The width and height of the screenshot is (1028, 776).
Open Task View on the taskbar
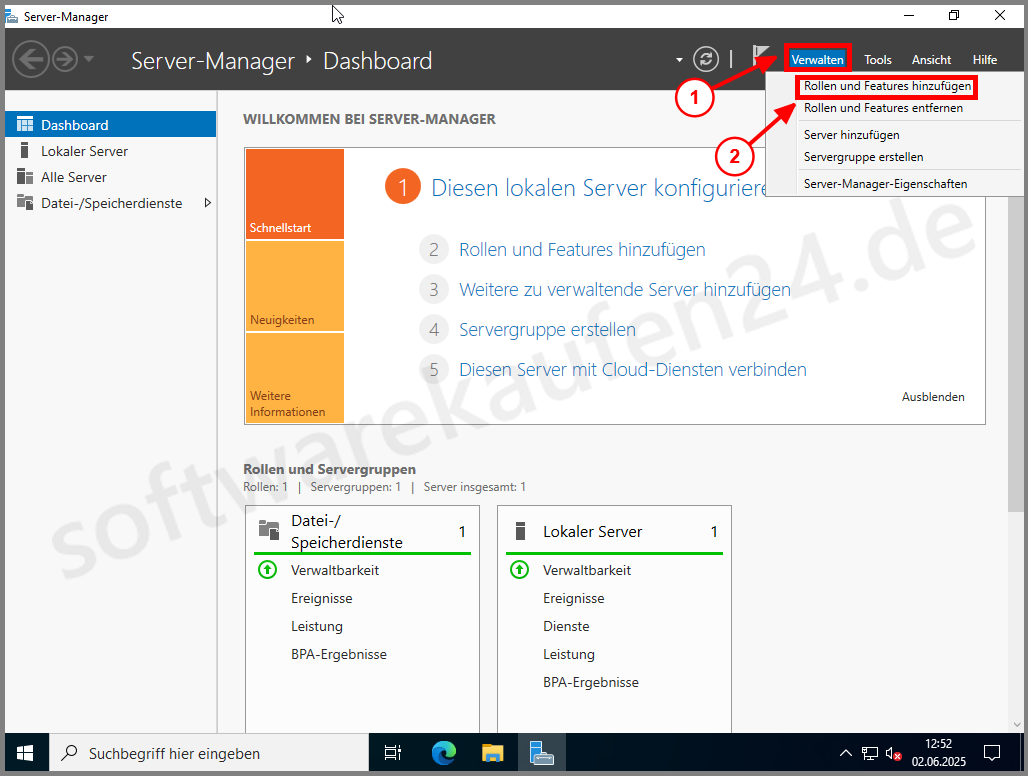coord(393,754)
